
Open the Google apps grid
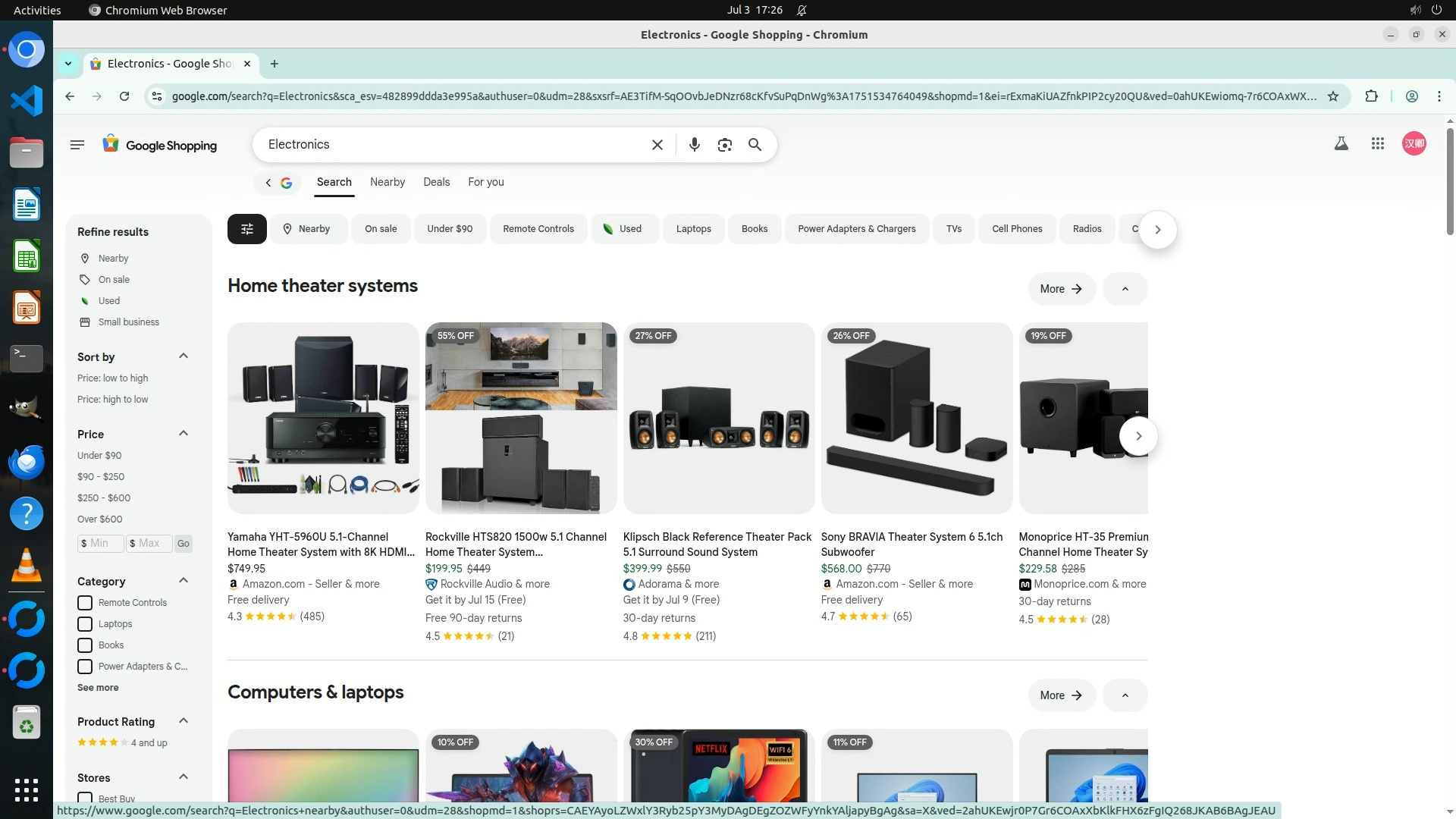point(1378,143)
